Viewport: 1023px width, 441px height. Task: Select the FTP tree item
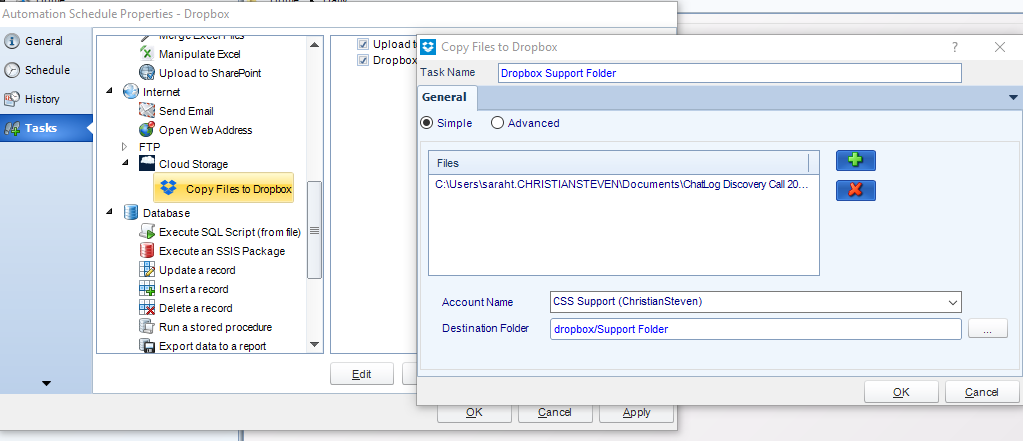[x=149, y=147]
